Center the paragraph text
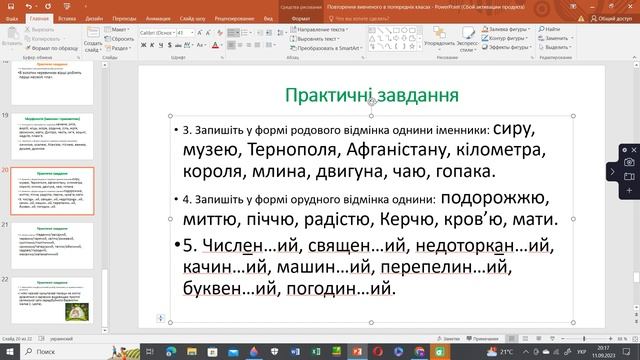 (240, 45)
